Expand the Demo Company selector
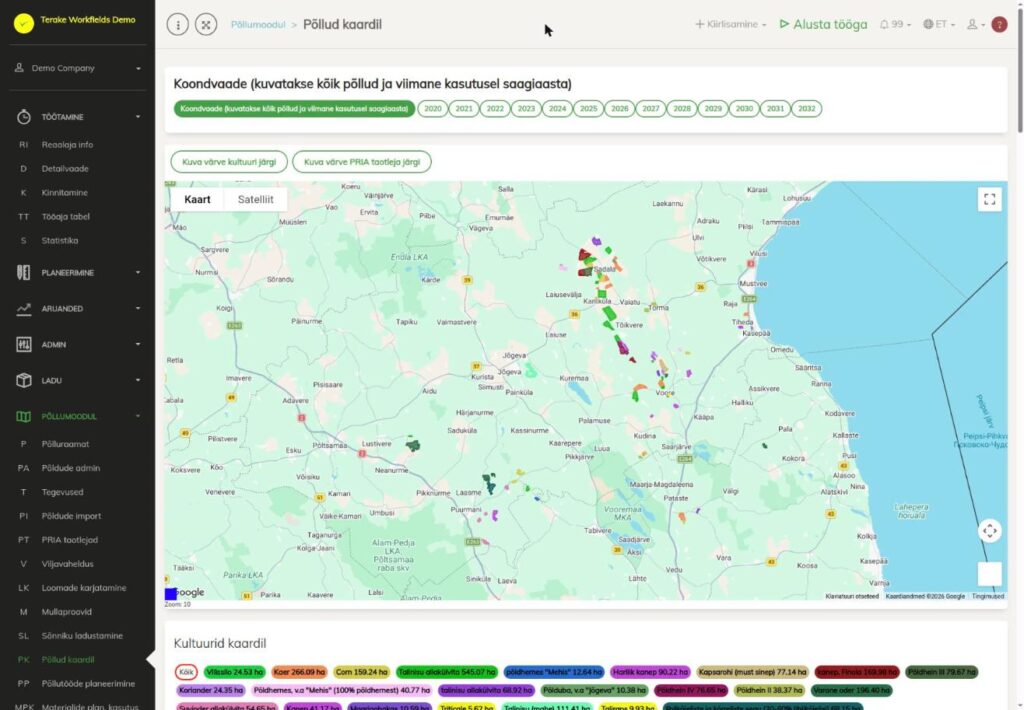The width and height of the screenshot is (1024, 710). pyautogui.click(x=77, y=68)
